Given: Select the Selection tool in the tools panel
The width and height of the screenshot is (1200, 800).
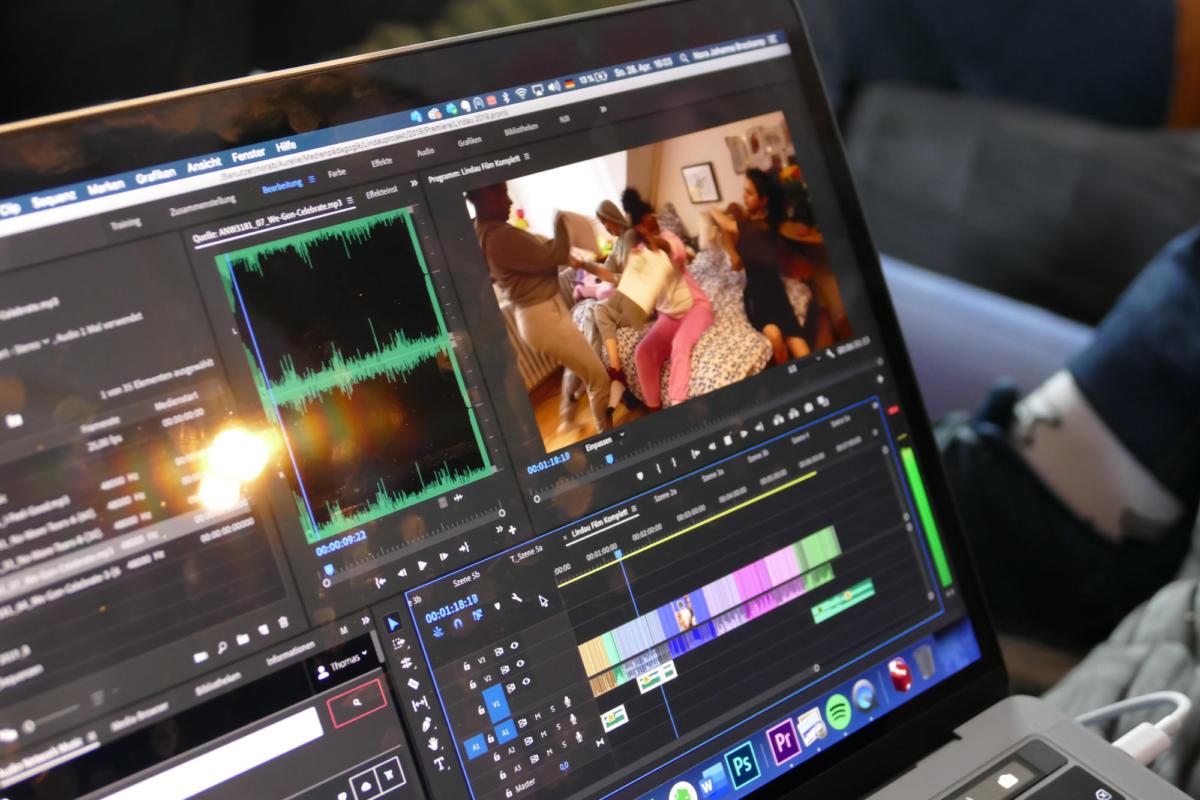Looking at the screenshot, I should (393, 623).
